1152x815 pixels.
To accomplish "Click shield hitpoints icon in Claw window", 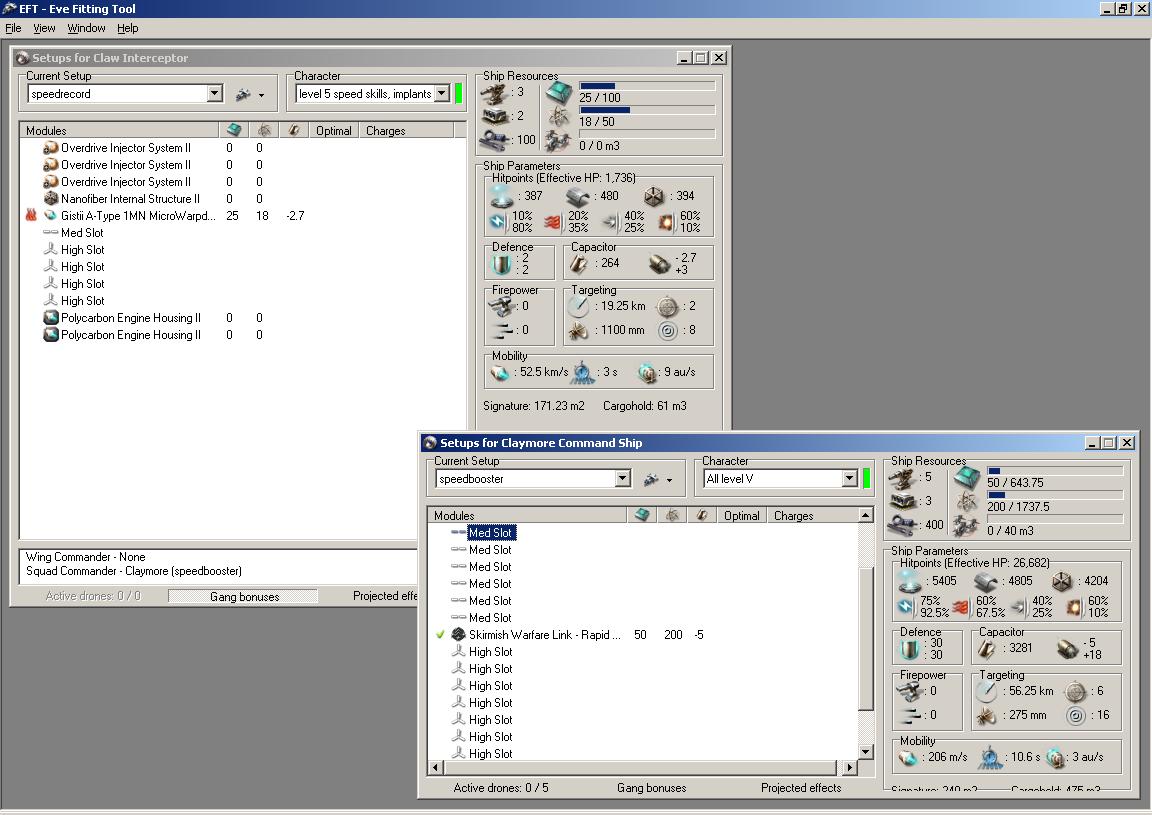I will point(502,196).
